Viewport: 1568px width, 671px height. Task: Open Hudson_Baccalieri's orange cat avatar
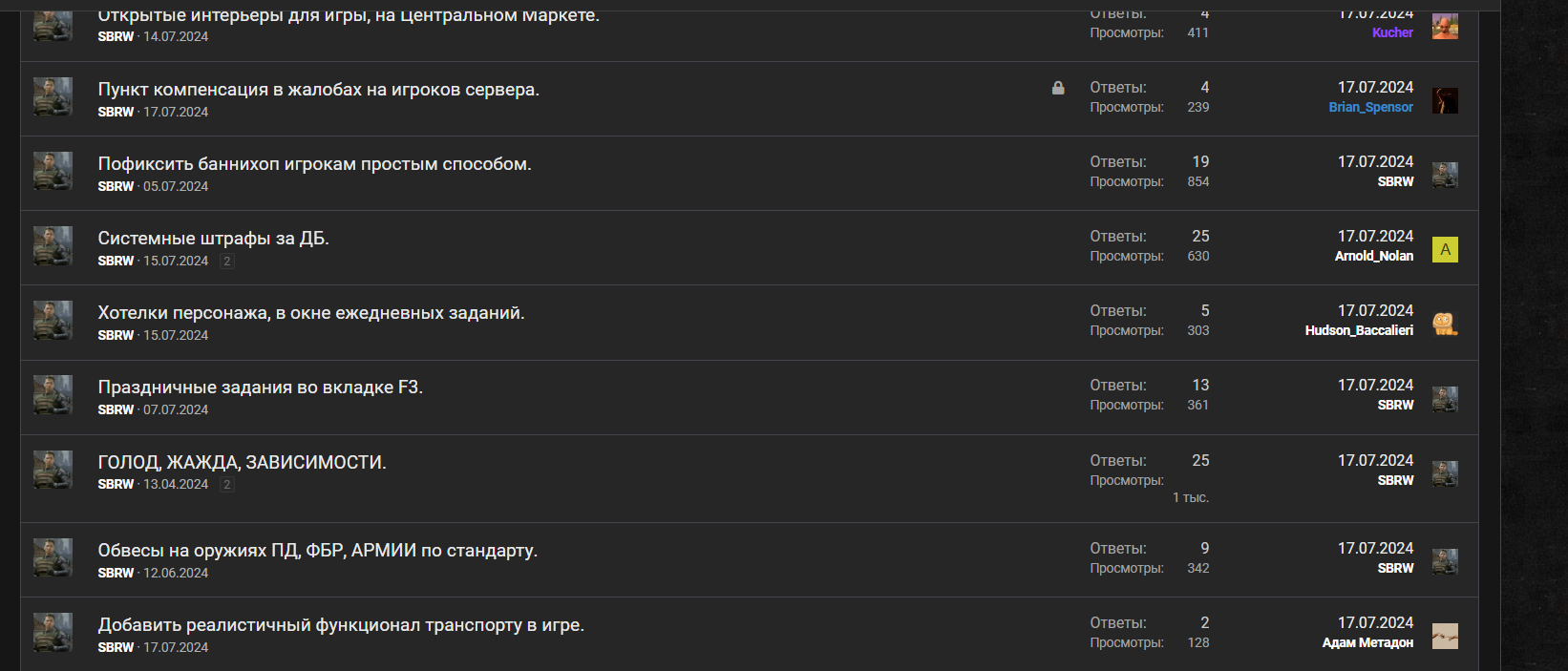(x=1445, y=324)
